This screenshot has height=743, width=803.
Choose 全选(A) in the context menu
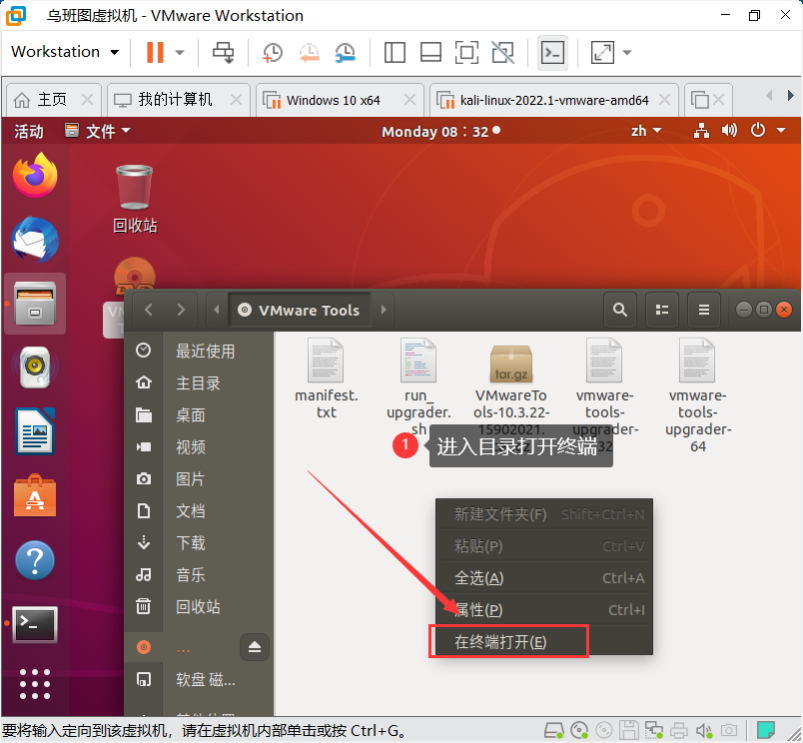pos(544,578)
